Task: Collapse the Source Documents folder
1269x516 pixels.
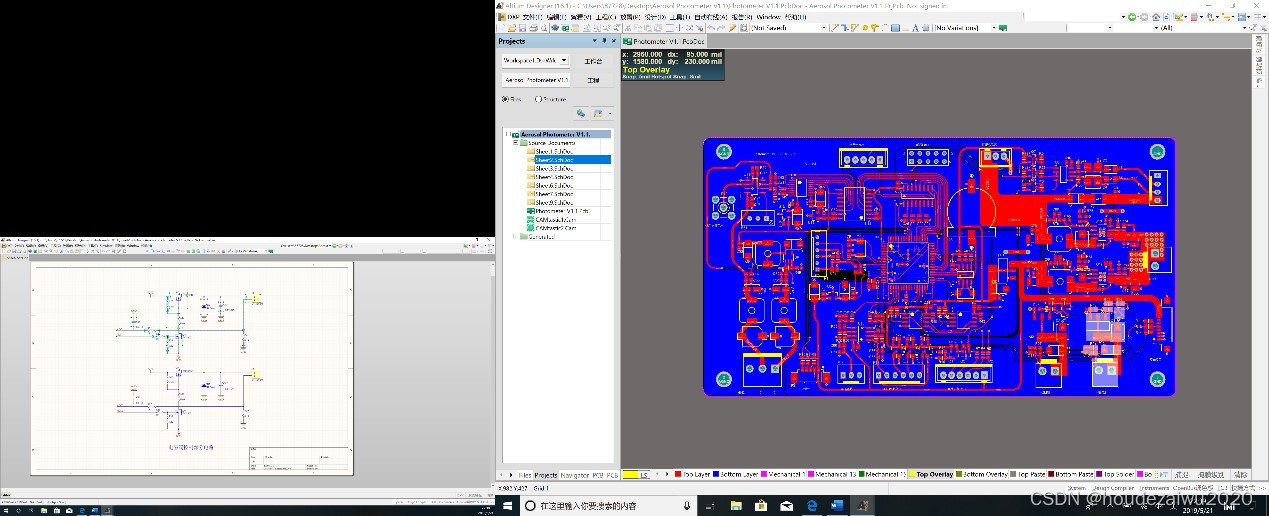Action: (x=516, y=143)
